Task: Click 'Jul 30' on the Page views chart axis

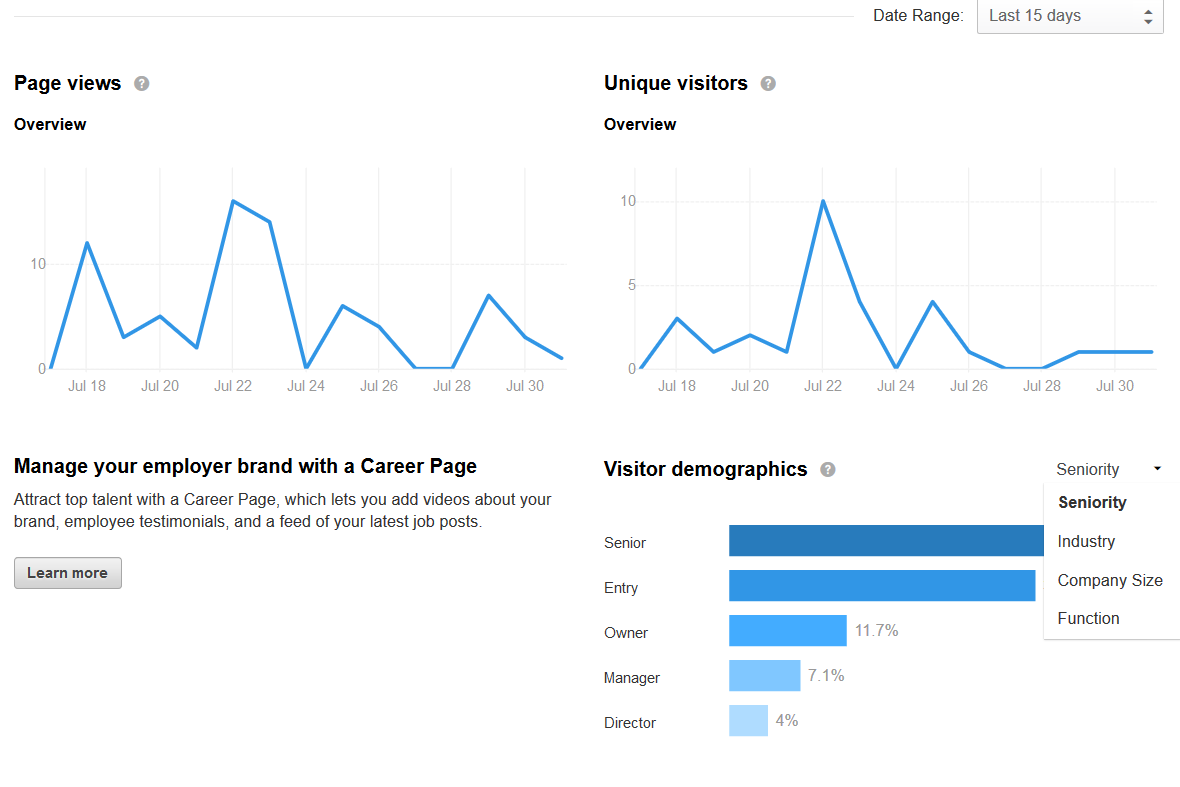Action: pos(525,386)
